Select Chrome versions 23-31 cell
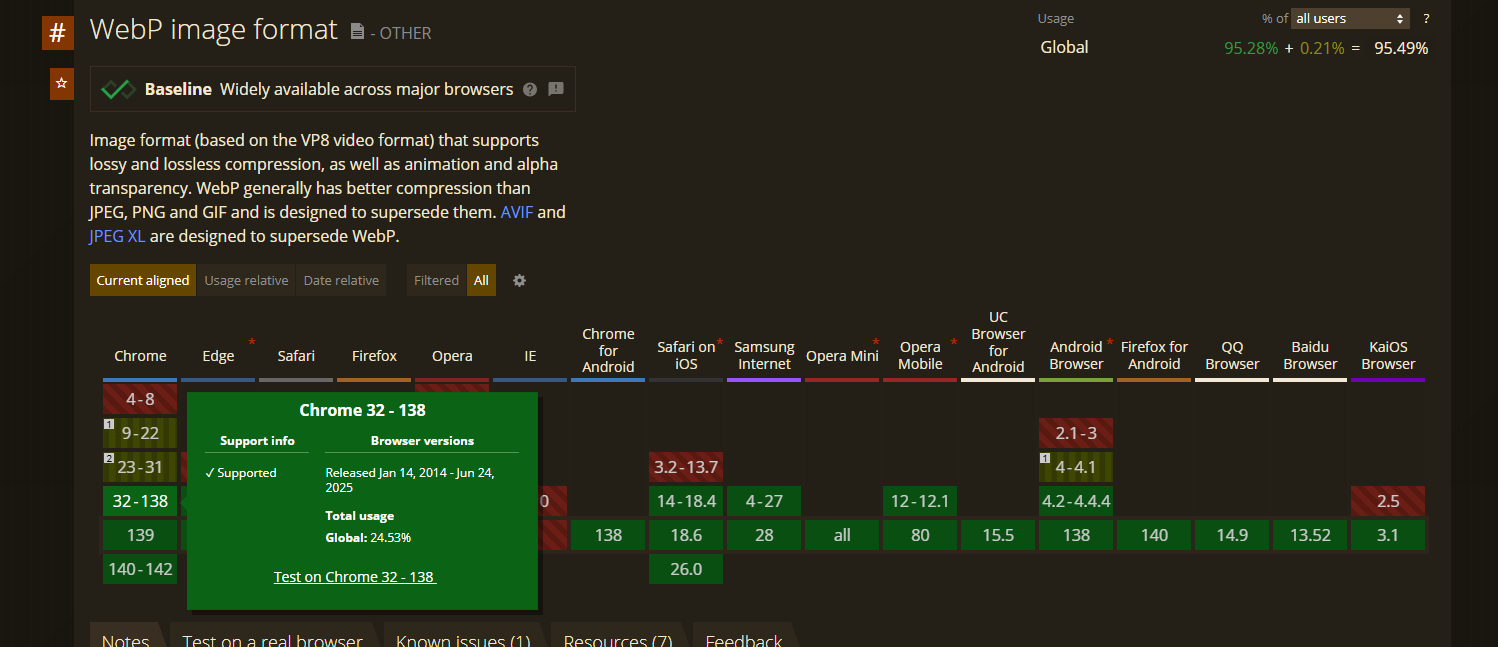 140,467
